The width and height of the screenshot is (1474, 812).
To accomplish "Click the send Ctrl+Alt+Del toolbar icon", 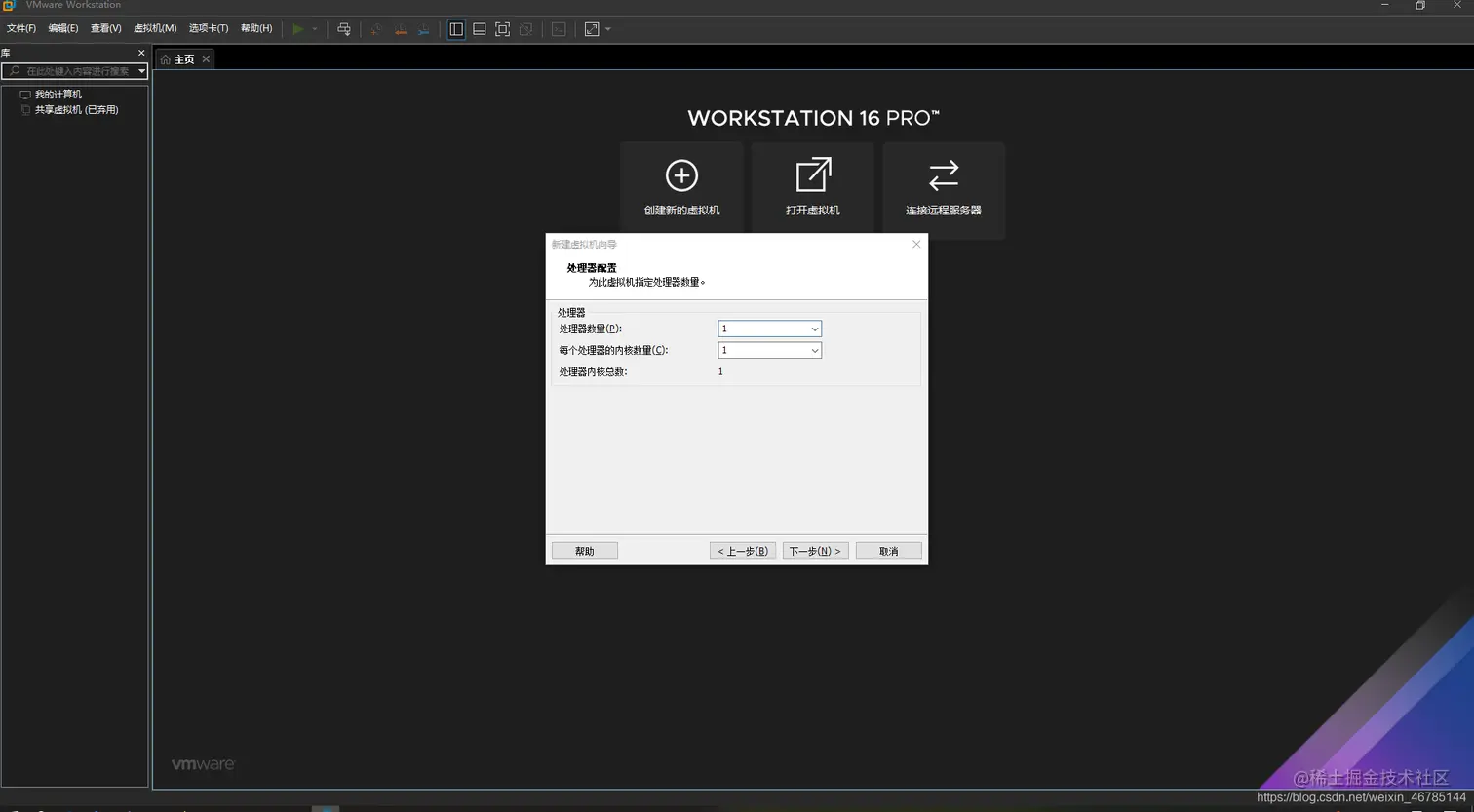I will click(344, 29).
